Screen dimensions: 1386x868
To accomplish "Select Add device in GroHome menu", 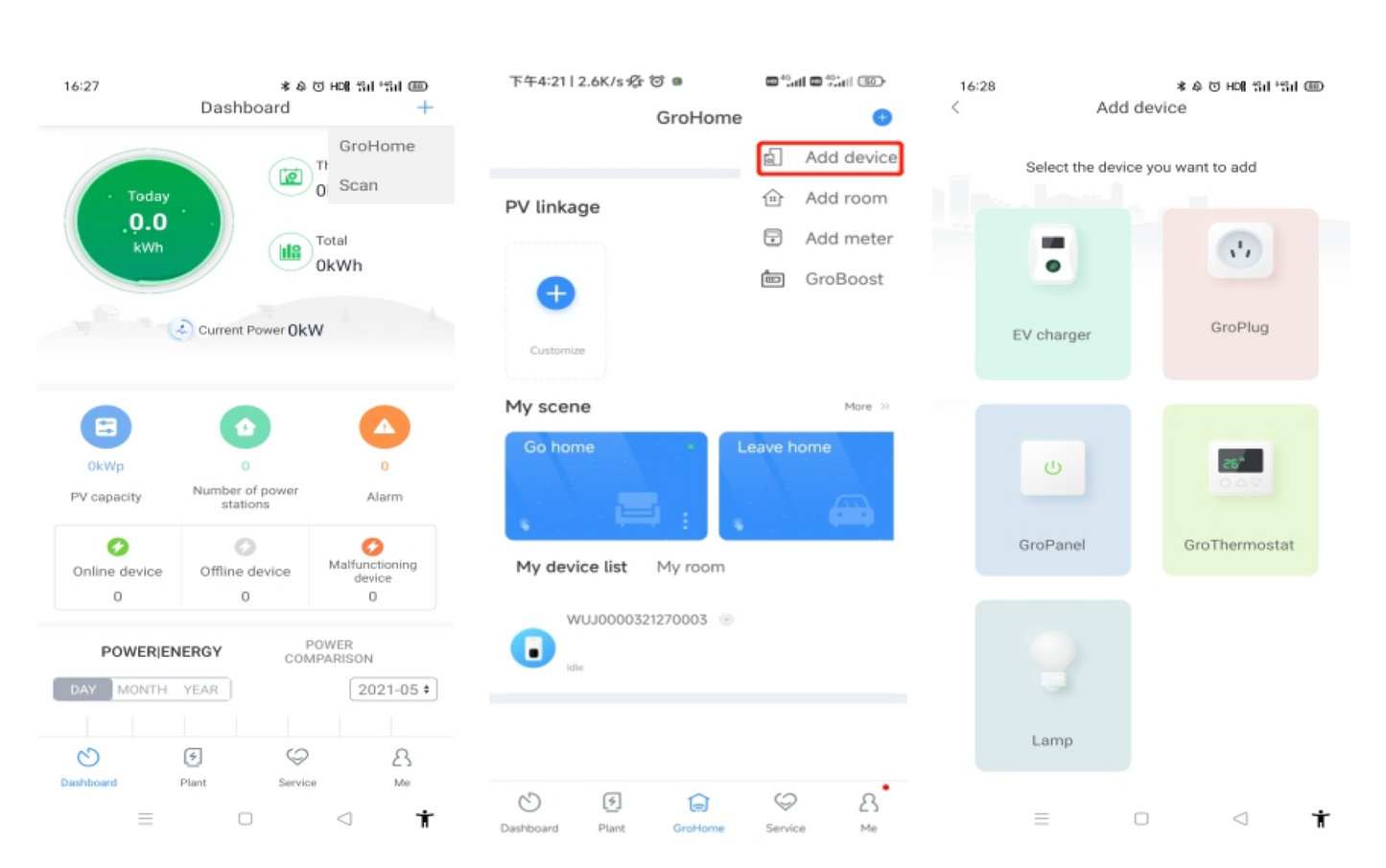I will pos(830,157).
